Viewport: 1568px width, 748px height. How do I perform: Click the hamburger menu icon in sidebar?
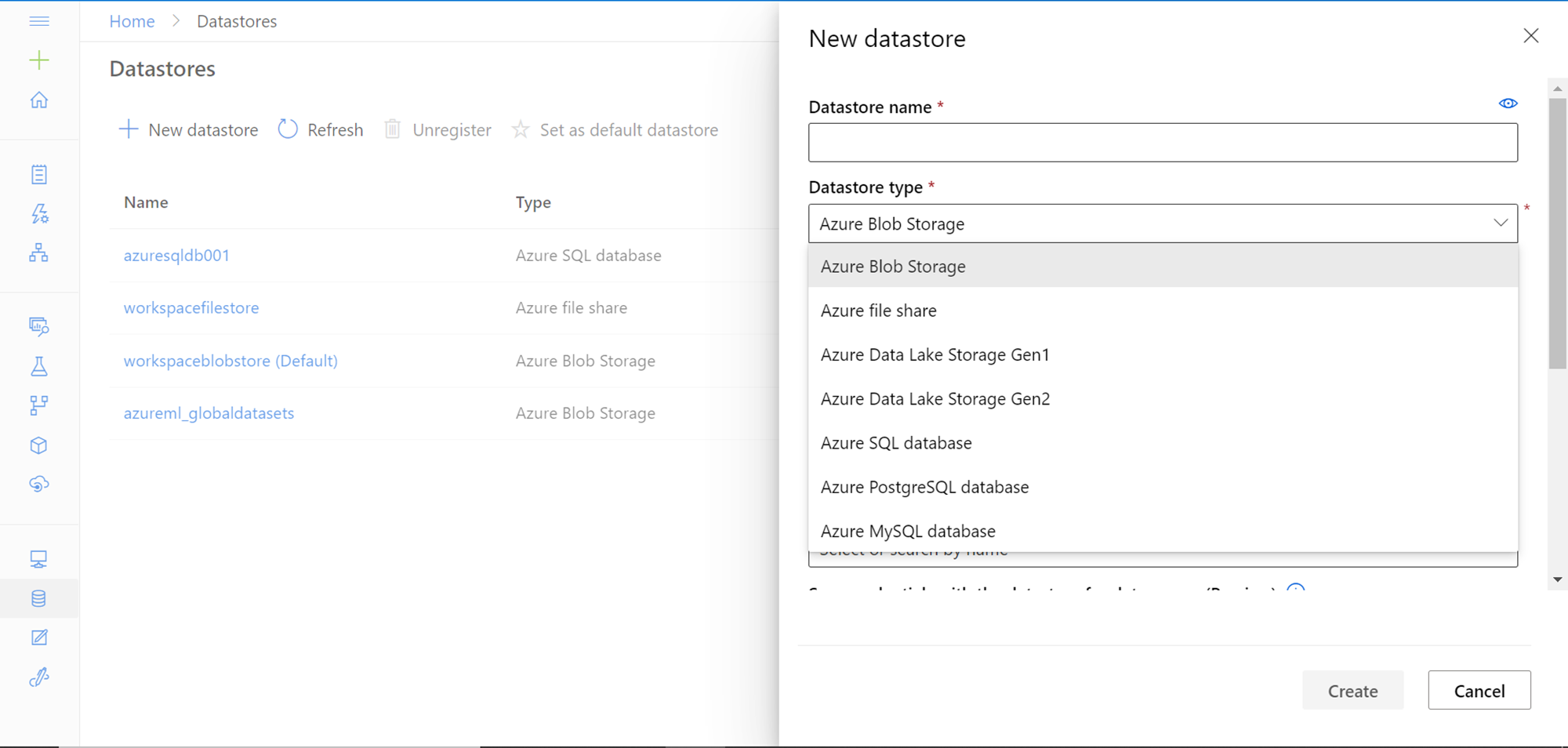39,21
